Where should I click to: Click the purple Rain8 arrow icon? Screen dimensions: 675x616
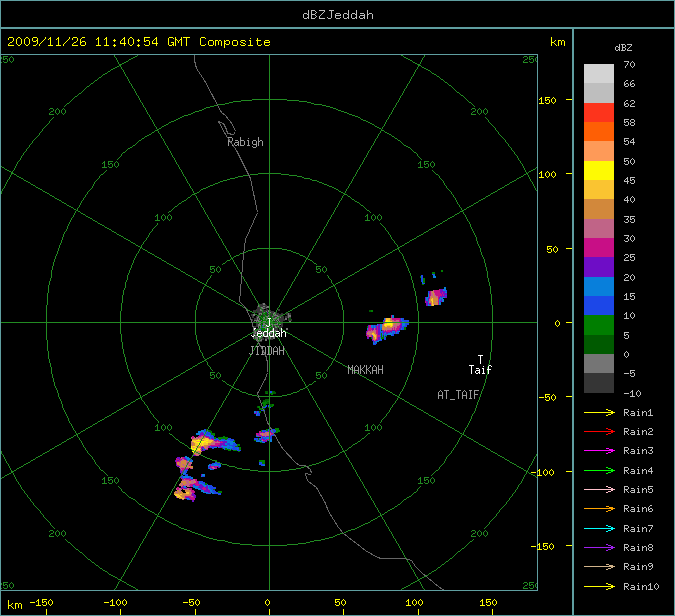click(599, 548)
